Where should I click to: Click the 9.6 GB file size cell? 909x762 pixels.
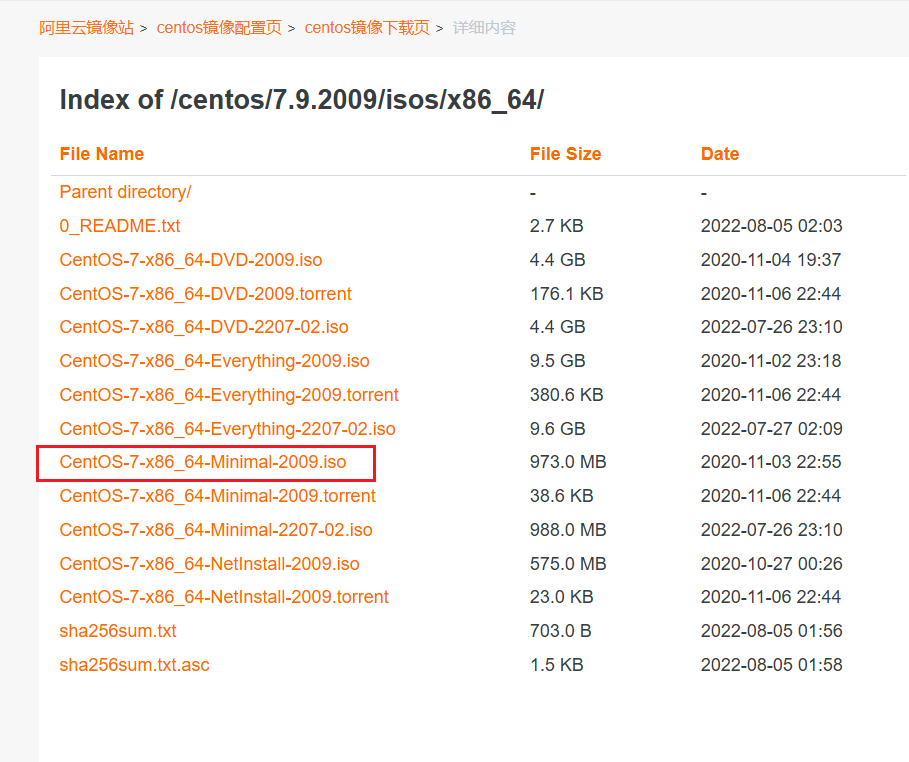click(x=558, y=429)
